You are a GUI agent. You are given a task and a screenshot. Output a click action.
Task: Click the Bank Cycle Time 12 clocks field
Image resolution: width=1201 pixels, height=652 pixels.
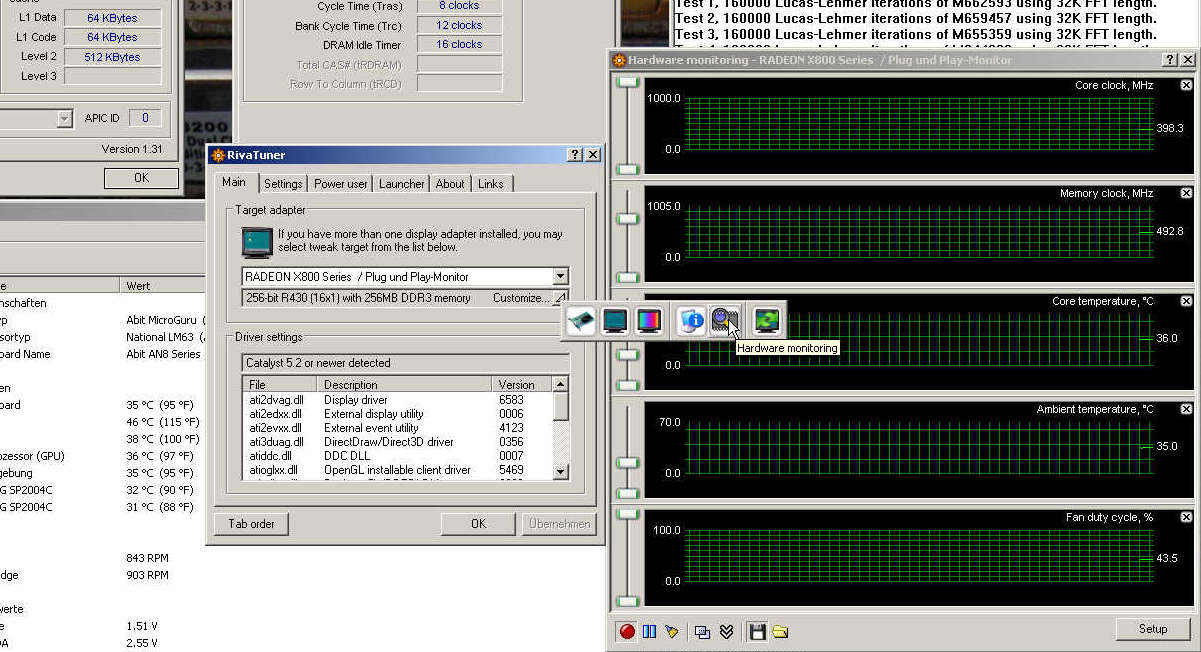click(x=459, y=25)
